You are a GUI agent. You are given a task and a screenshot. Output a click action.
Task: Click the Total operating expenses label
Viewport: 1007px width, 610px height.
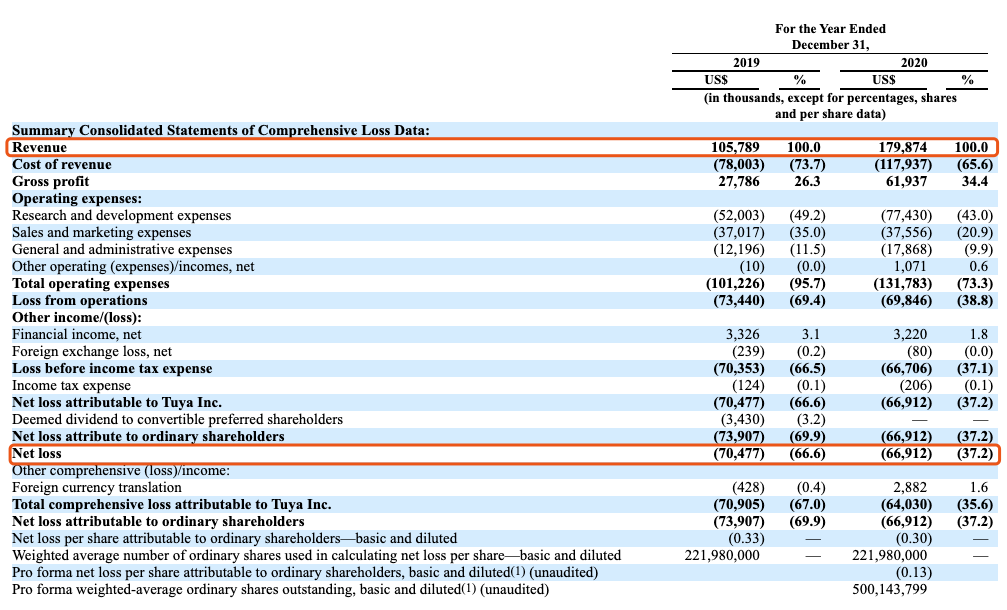click(x=91, y=283)
